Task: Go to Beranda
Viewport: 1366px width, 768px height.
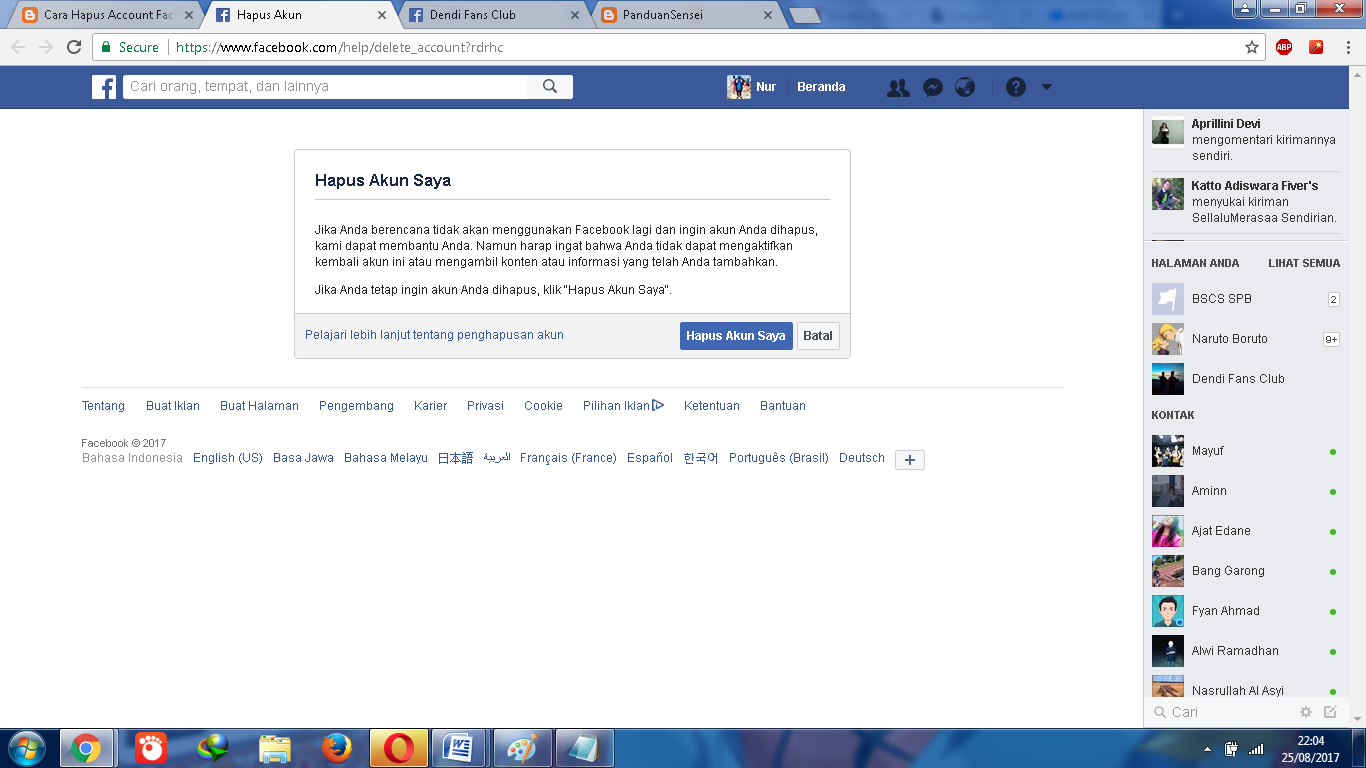Action: (x=821, y=87)
